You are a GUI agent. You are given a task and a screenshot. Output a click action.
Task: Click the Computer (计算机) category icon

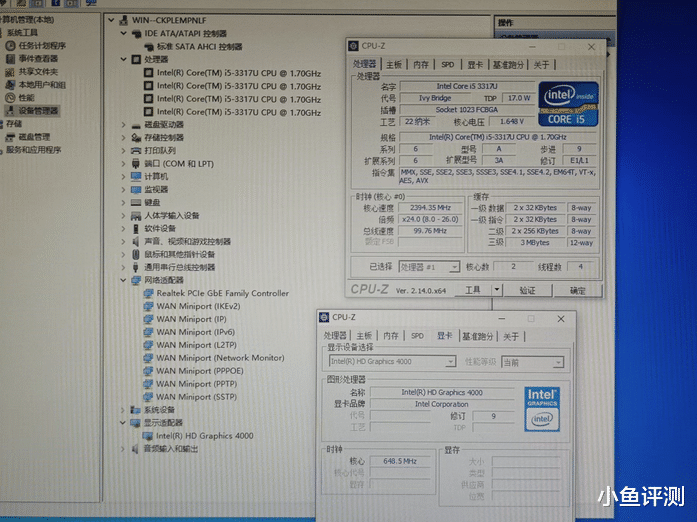136,177
